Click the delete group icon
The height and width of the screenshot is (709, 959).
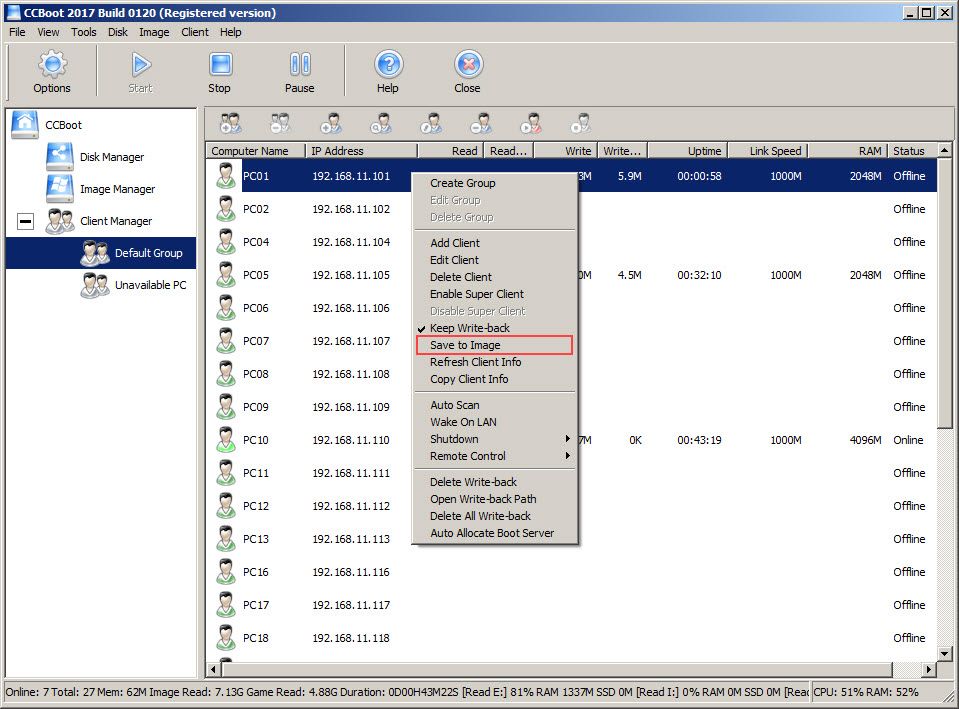pyautogui.click(x=281, y=123)
